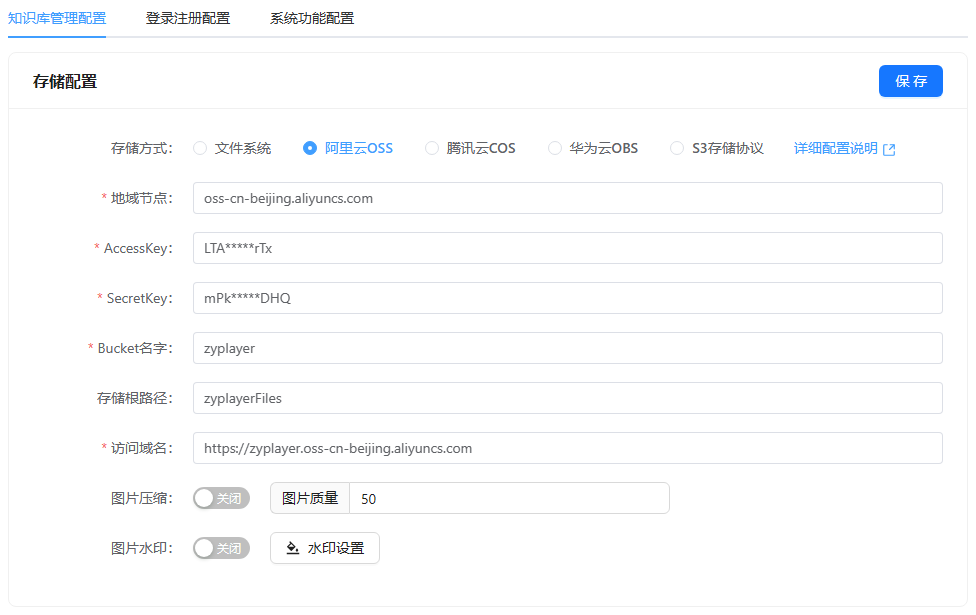Toggle the 图片压缩 switch on
This screenshot has width=976, height=615.
click(221, 498)
